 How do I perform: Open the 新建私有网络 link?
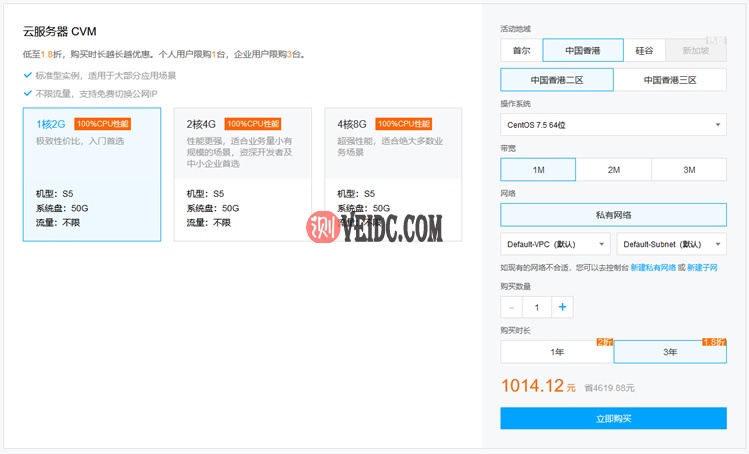pyautogui.click(x=653, y=268)
